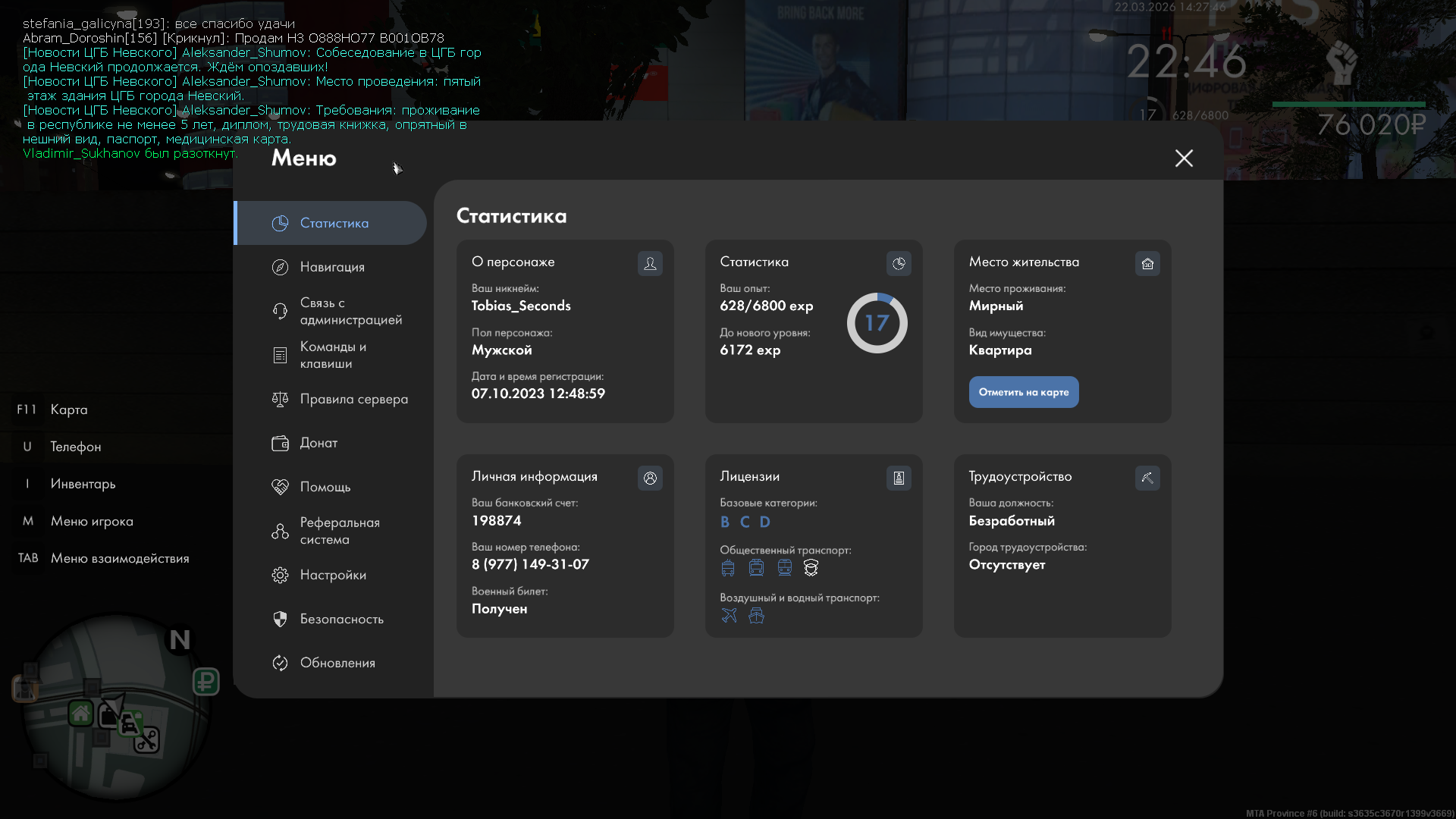Image resolution: width=1456 pixels, height=819 pixels.
Task: Click the user circle icon in Личная информация
Action: click(x=650, y=478)
